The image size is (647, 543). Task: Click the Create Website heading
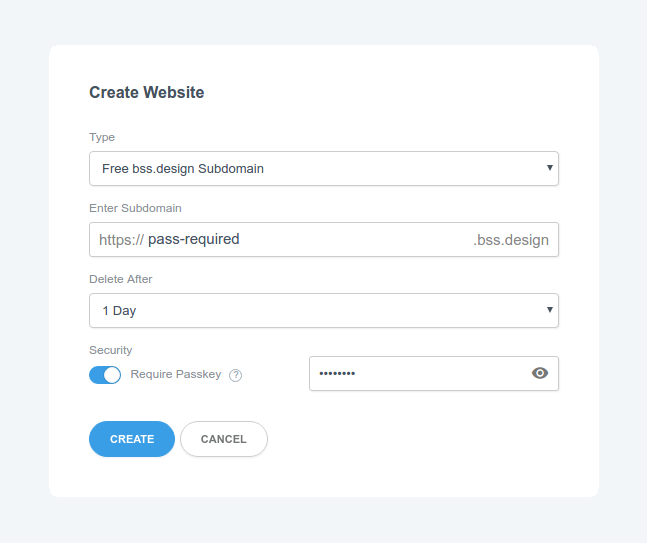146,92
